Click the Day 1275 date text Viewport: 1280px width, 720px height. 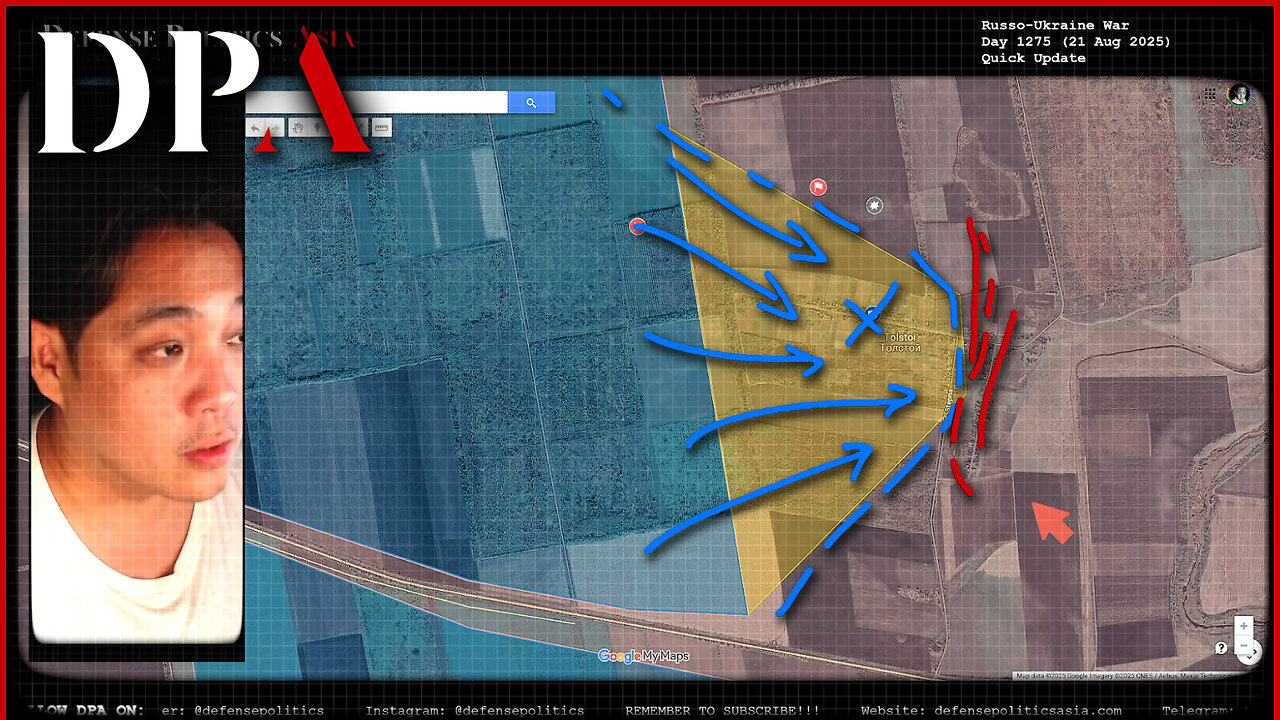click(x=1075, y=42)
